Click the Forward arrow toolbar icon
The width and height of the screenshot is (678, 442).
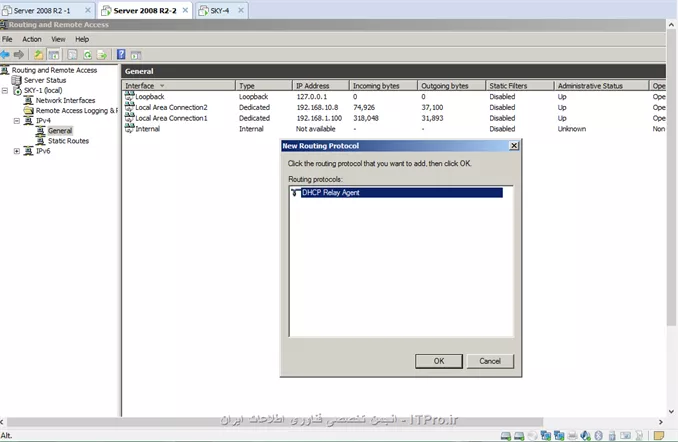[x=19, y=54]
